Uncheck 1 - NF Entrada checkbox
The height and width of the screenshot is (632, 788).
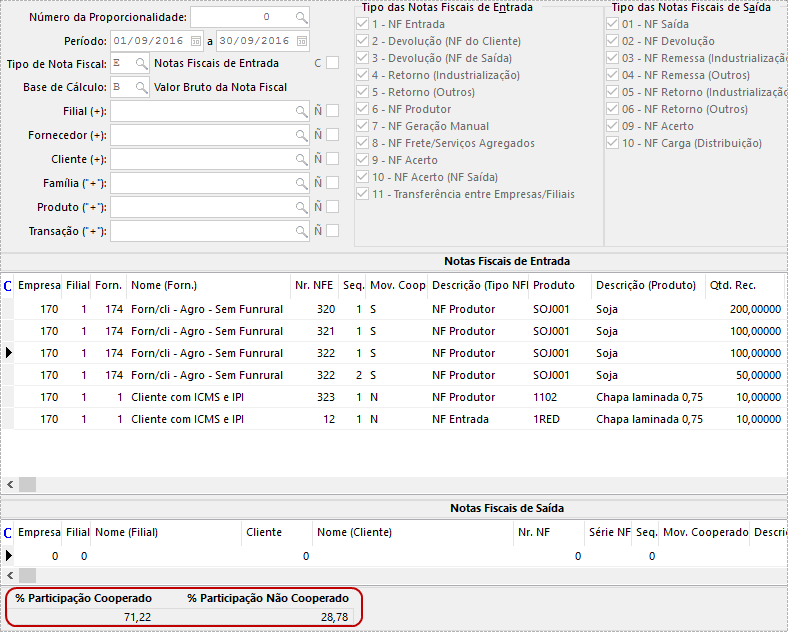tap(362, 24)
